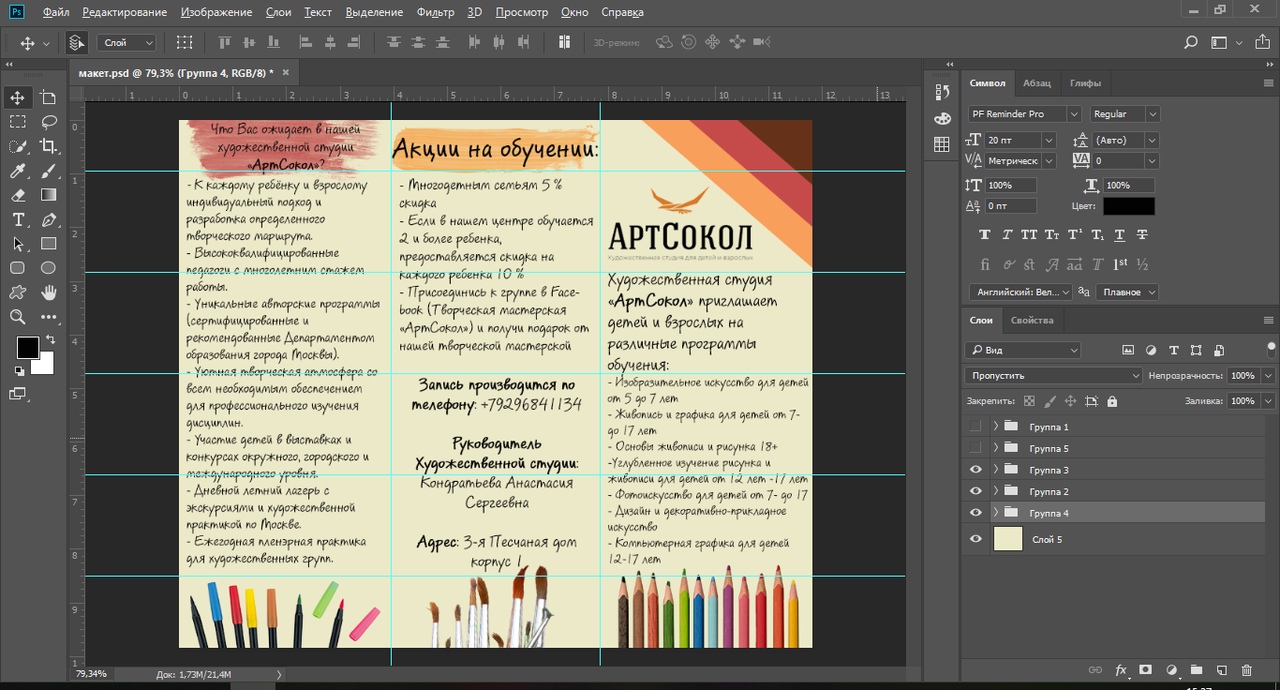Screen dimensions: 1280x690
Task: Open the Пропустить blend mode dropdown
Action: tap(1052, 376)
